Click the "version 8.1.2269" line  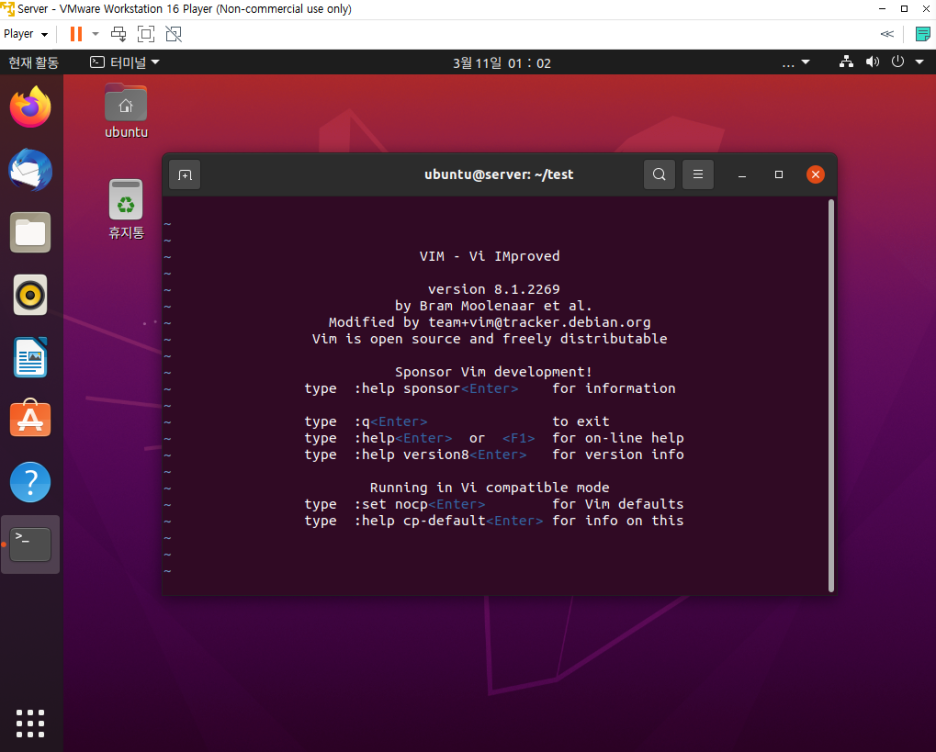(494, 289)
